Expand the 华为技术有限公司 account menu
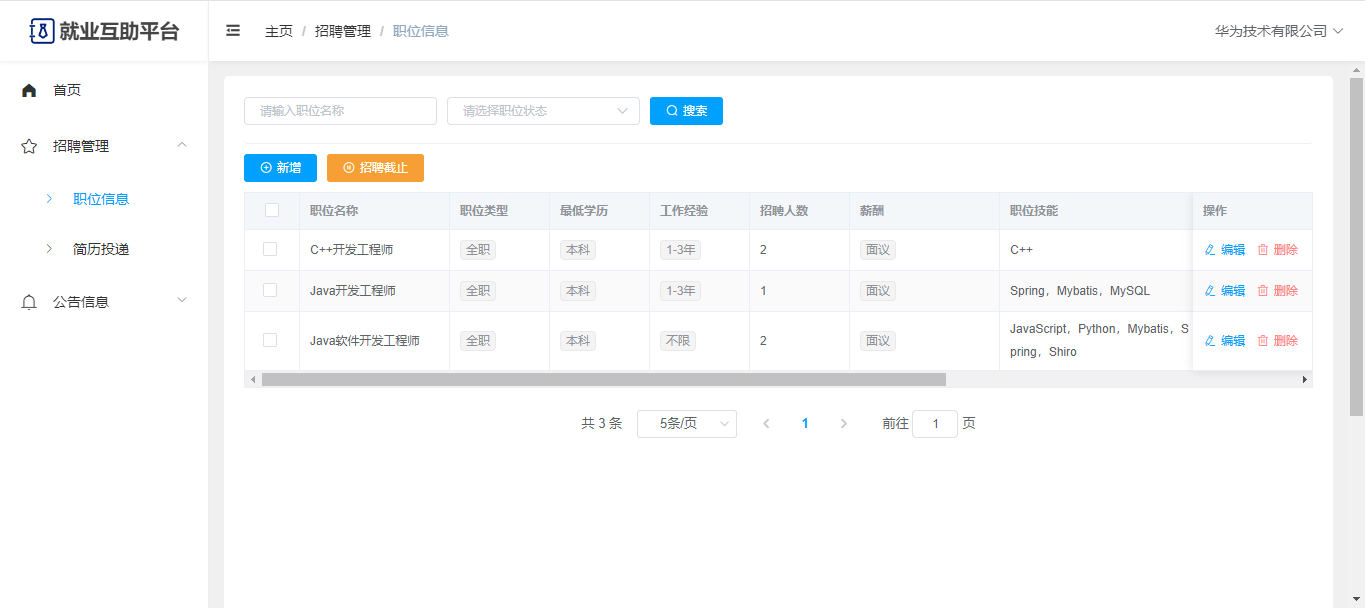Screen dimensions: 1365x608 click(1278, 31)
